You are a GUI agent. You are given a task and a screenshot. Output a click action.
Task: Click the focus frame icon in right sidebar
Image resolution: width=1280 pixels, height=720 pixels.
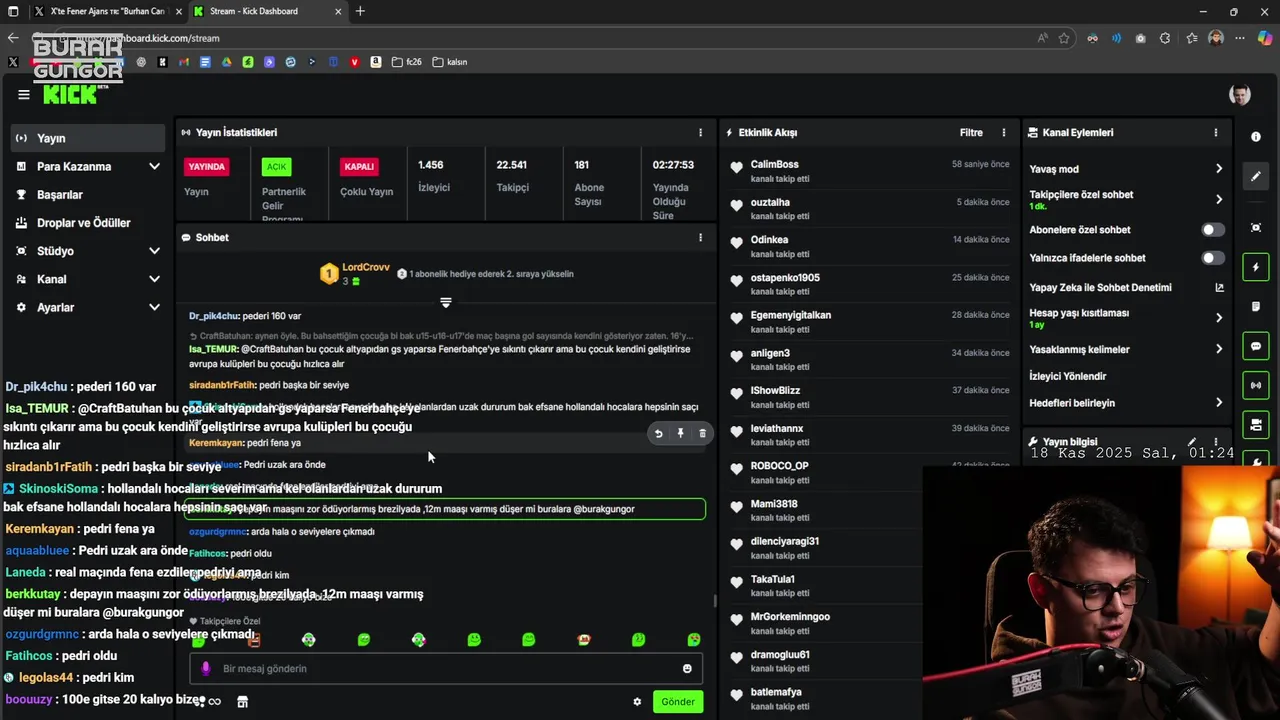click(1256, 228)
